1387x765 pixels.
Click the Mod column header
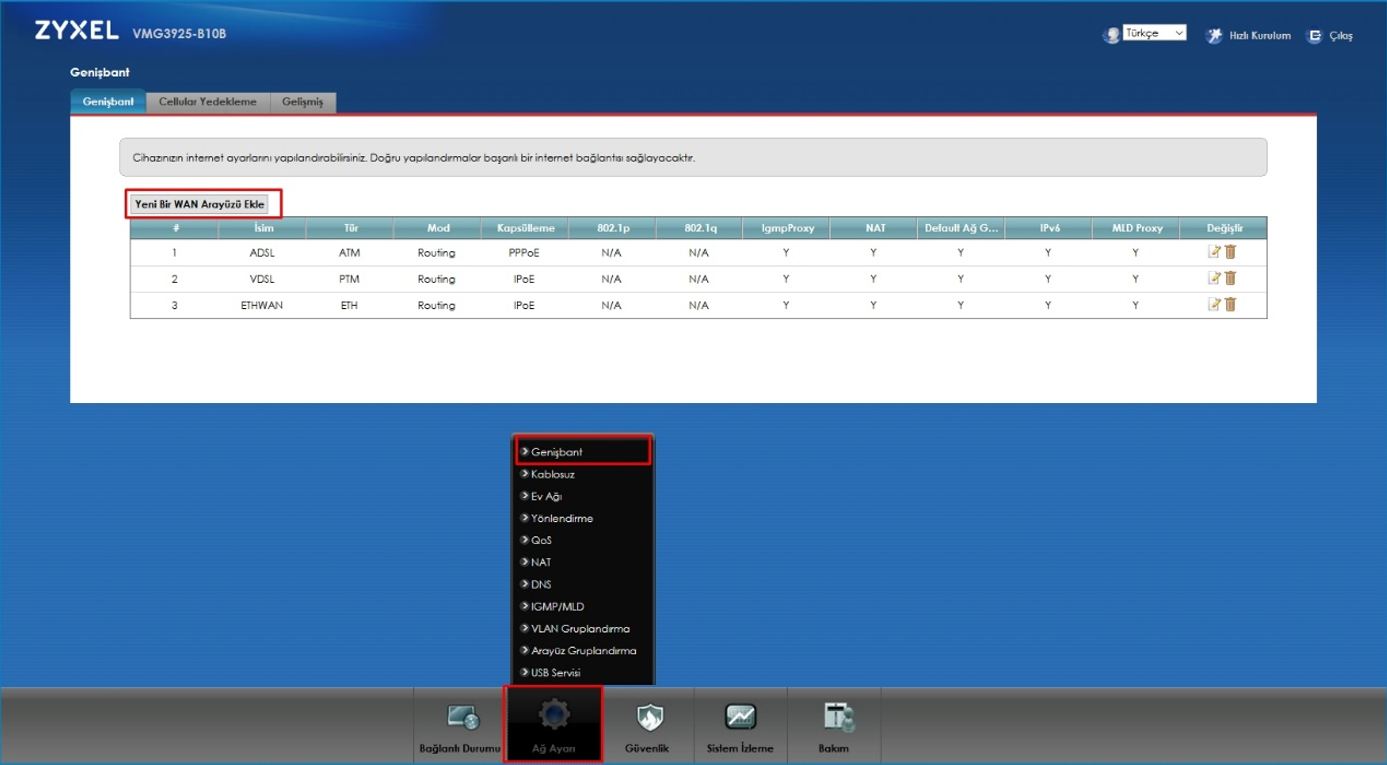point(437,228)
